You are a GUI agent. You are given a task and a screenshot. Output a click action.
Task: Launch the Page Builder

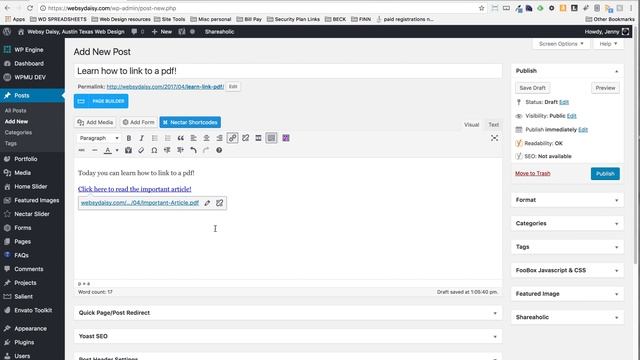[101, 101]
